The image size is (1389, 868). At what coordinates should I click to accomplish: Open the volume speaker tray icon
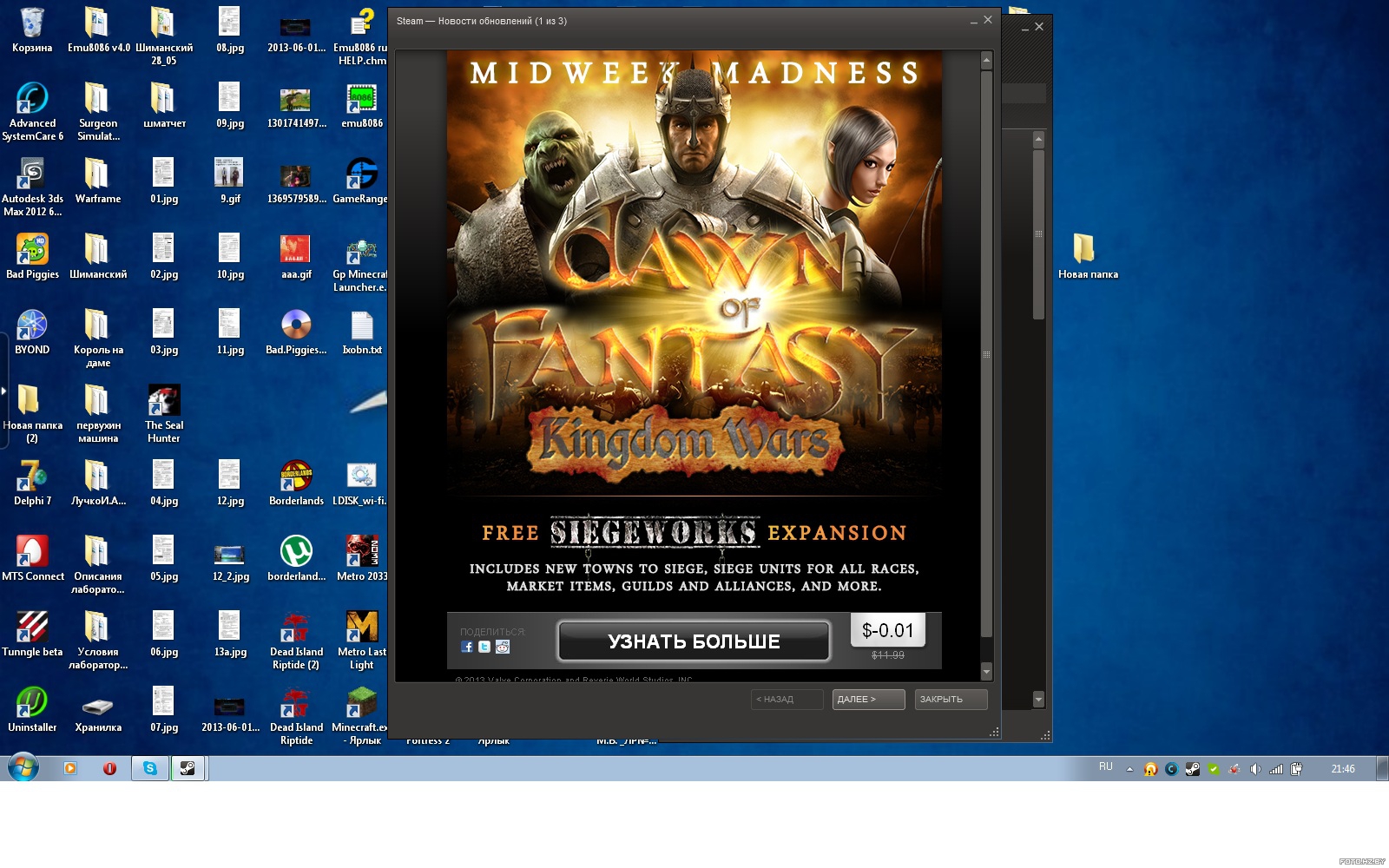point(1254,769)
